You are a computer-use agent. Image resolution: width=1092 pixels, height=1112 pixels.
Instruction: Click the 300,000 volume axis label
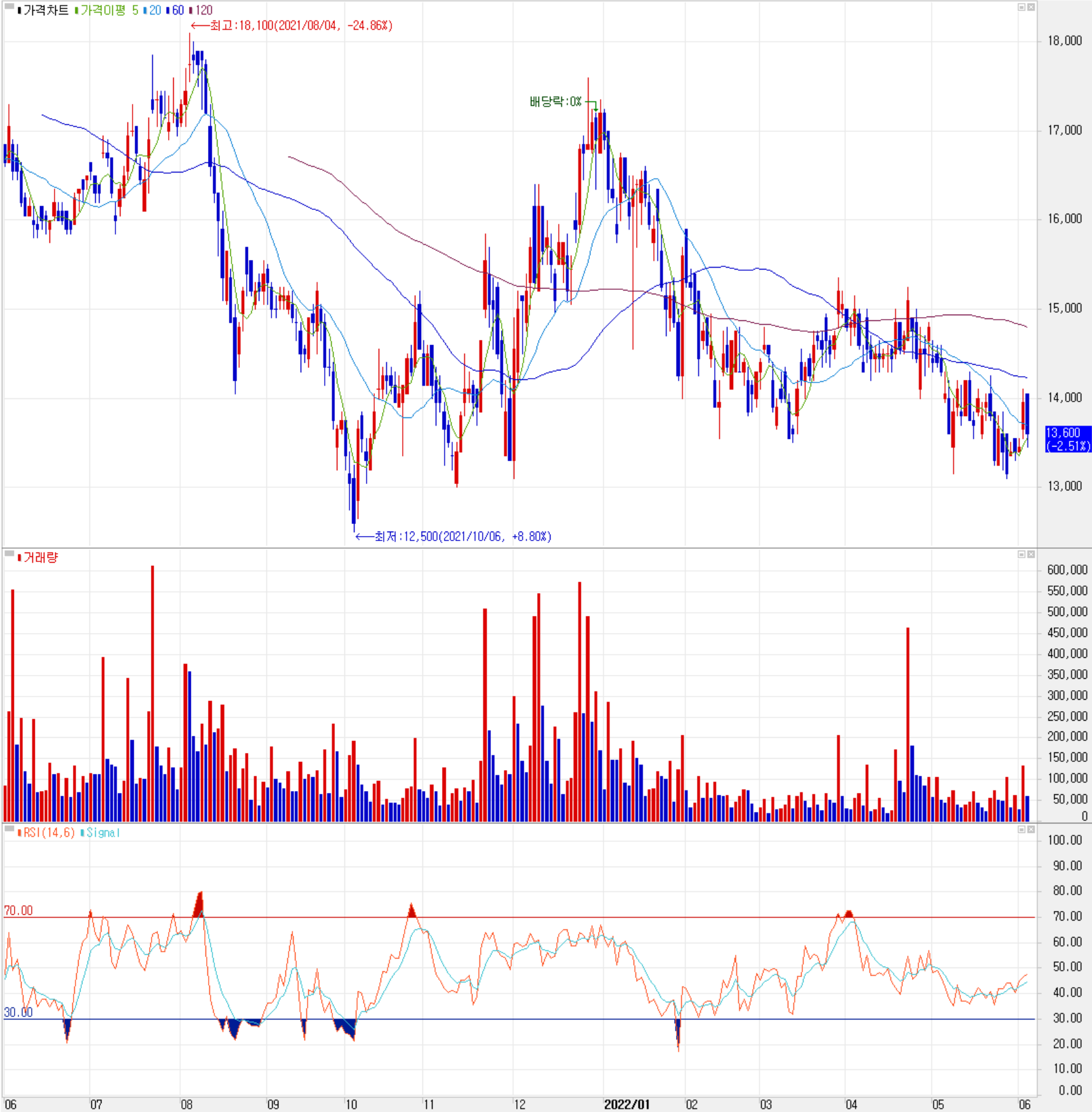tap(1067, 695)
